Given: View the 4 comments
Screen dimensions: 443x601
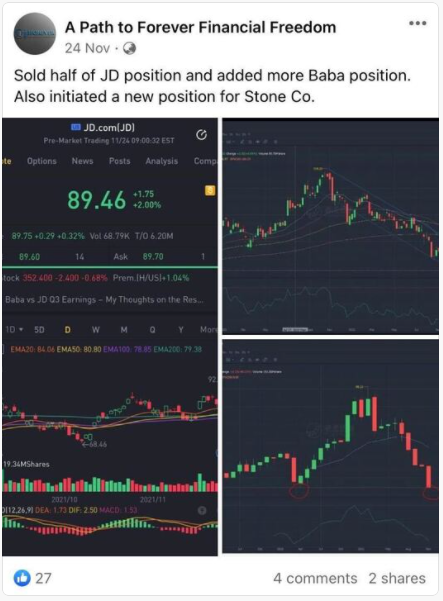Looking at the screenshot, I should point(315,578).
